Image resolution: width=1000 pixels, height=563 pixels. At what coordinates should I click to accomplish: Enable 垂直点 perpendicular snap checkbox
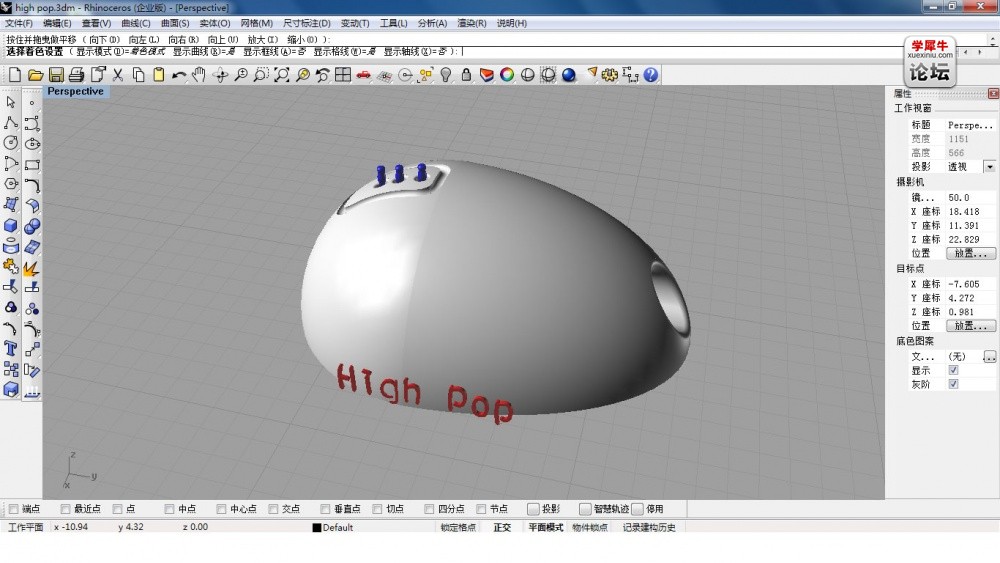(x=325, y=509)
